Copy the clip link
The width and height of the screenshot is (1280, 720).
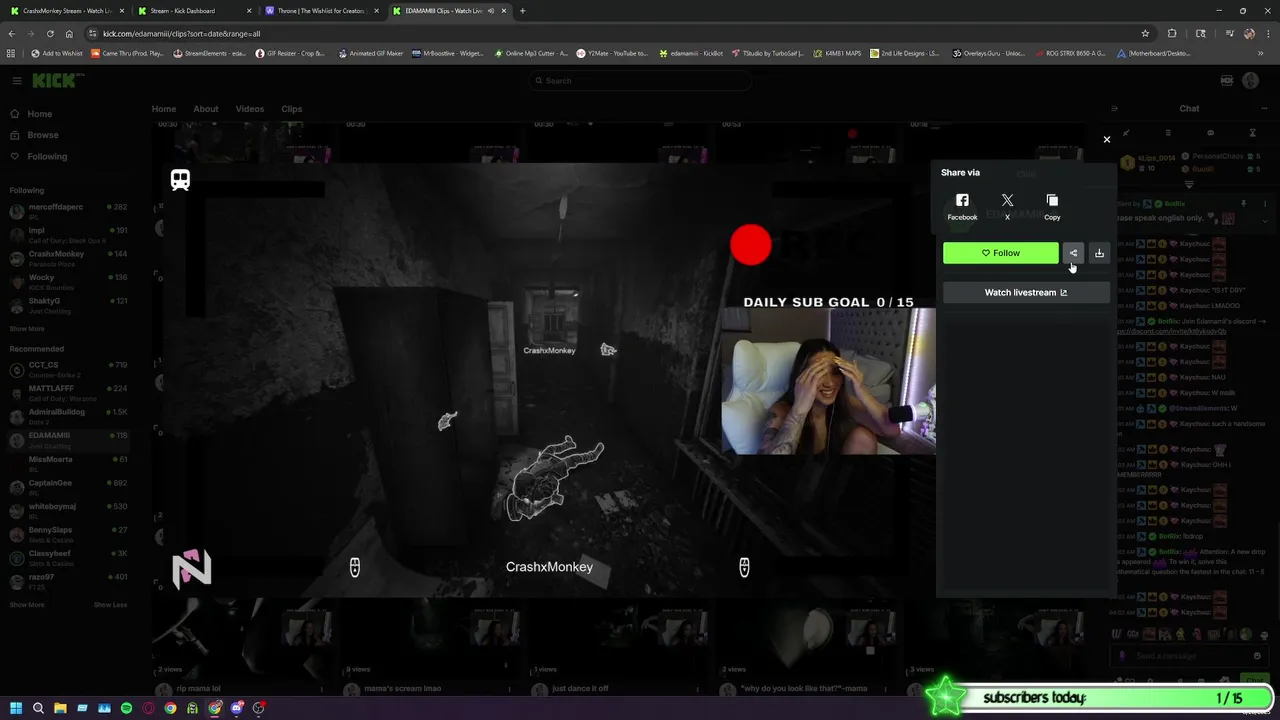(1052, 207)
